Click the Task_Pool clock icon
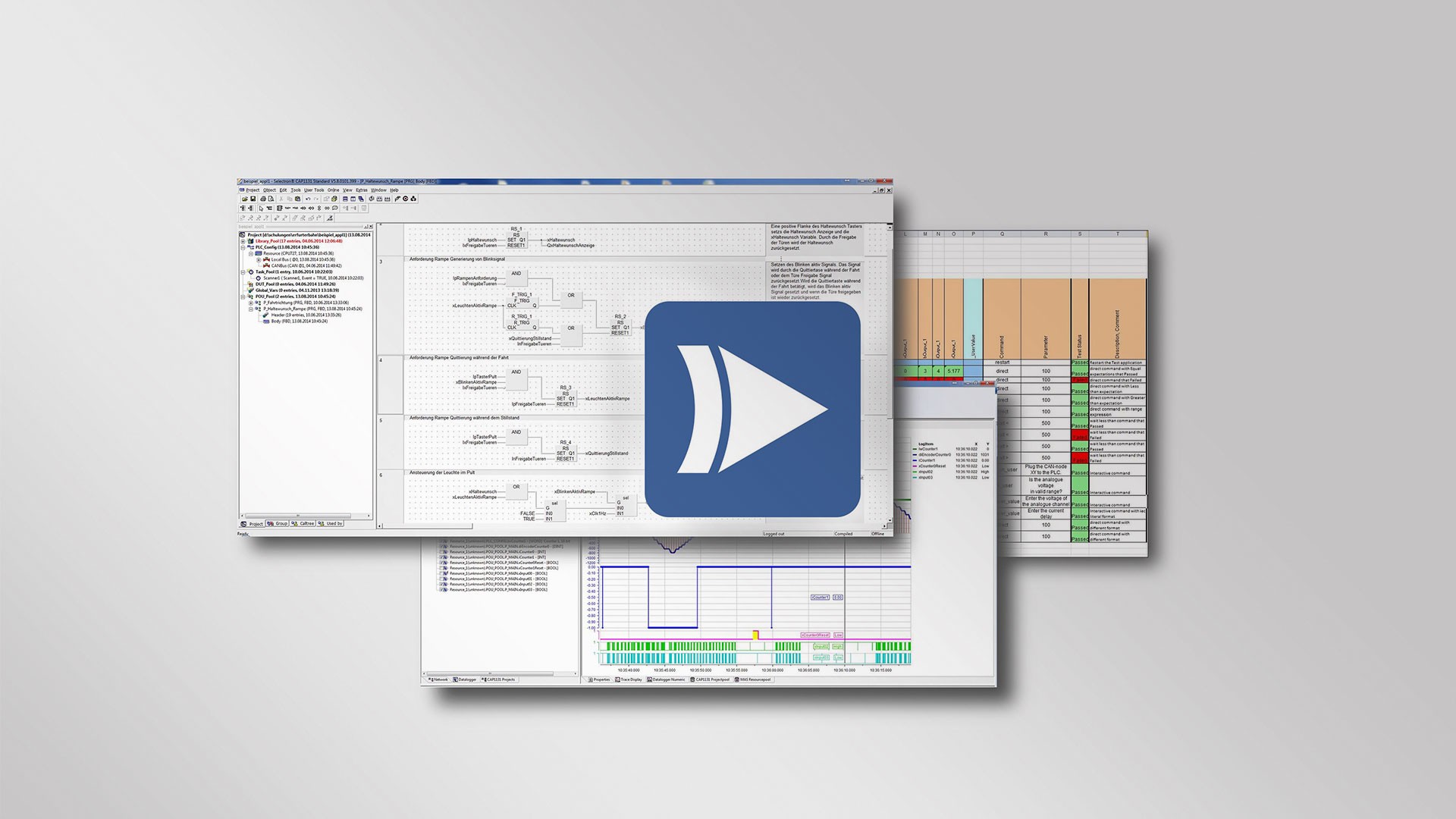This screenshot has height=819, width=1456. pyautogui.click(x=251, y=271)
